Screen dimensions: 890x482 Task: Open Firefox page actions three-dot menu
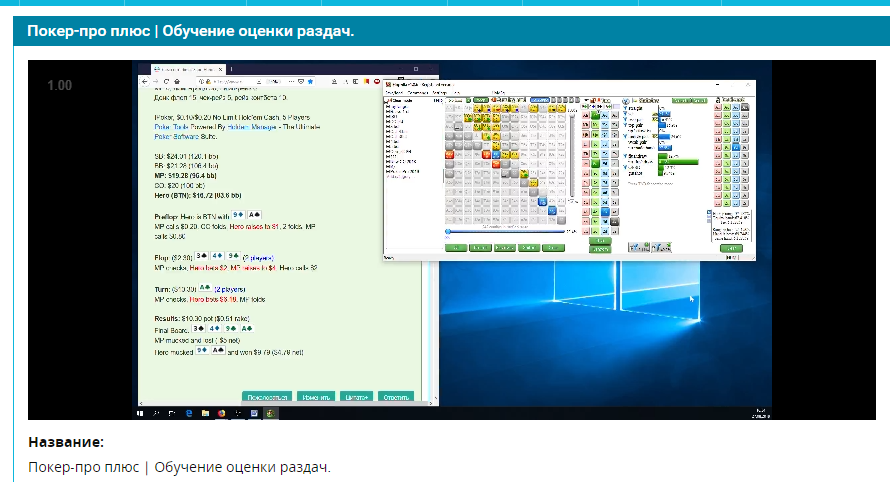click(291, 82)
